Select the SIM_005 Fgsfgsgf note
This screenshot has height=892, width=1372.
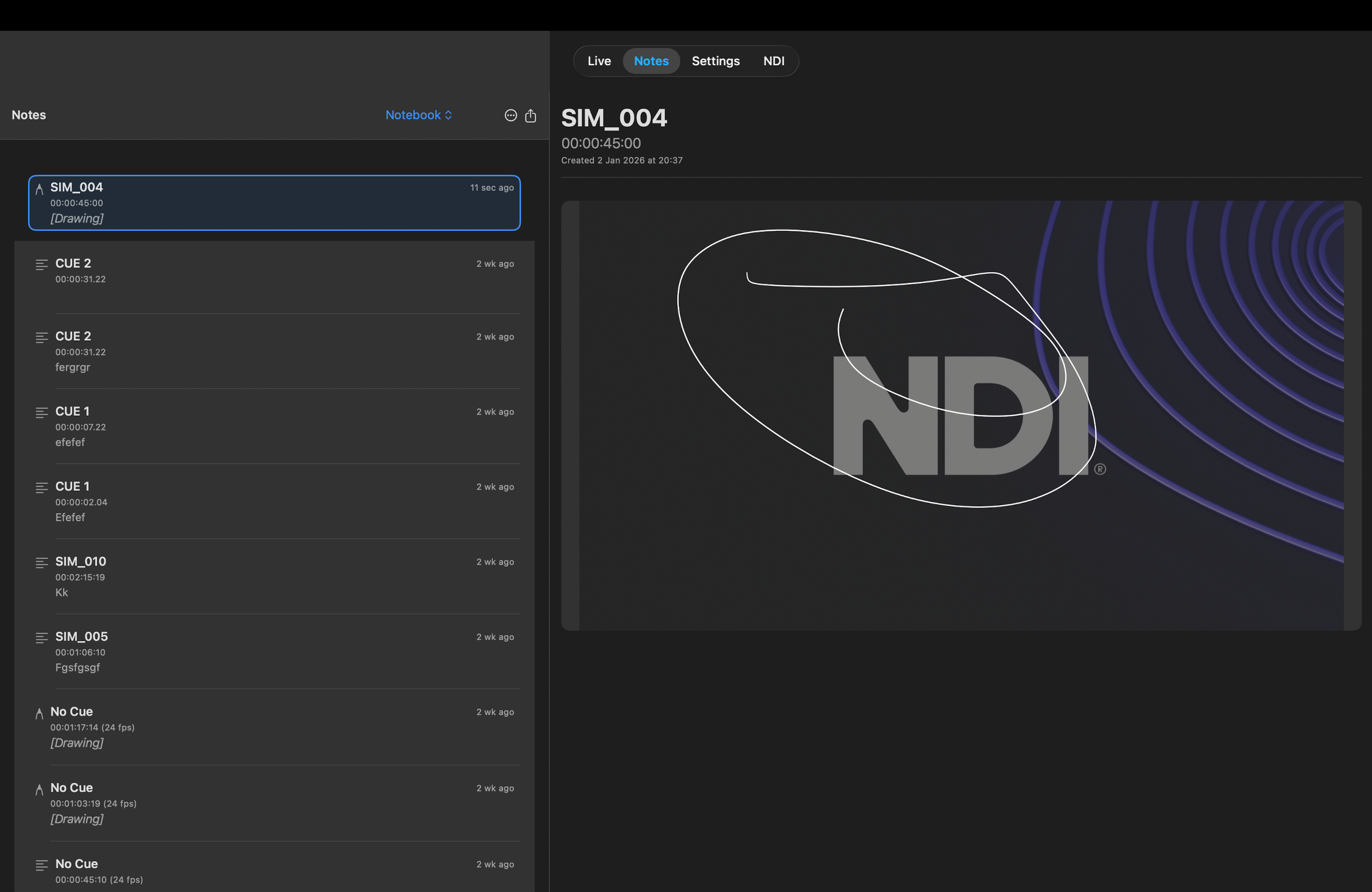click(x=274, y=651)
